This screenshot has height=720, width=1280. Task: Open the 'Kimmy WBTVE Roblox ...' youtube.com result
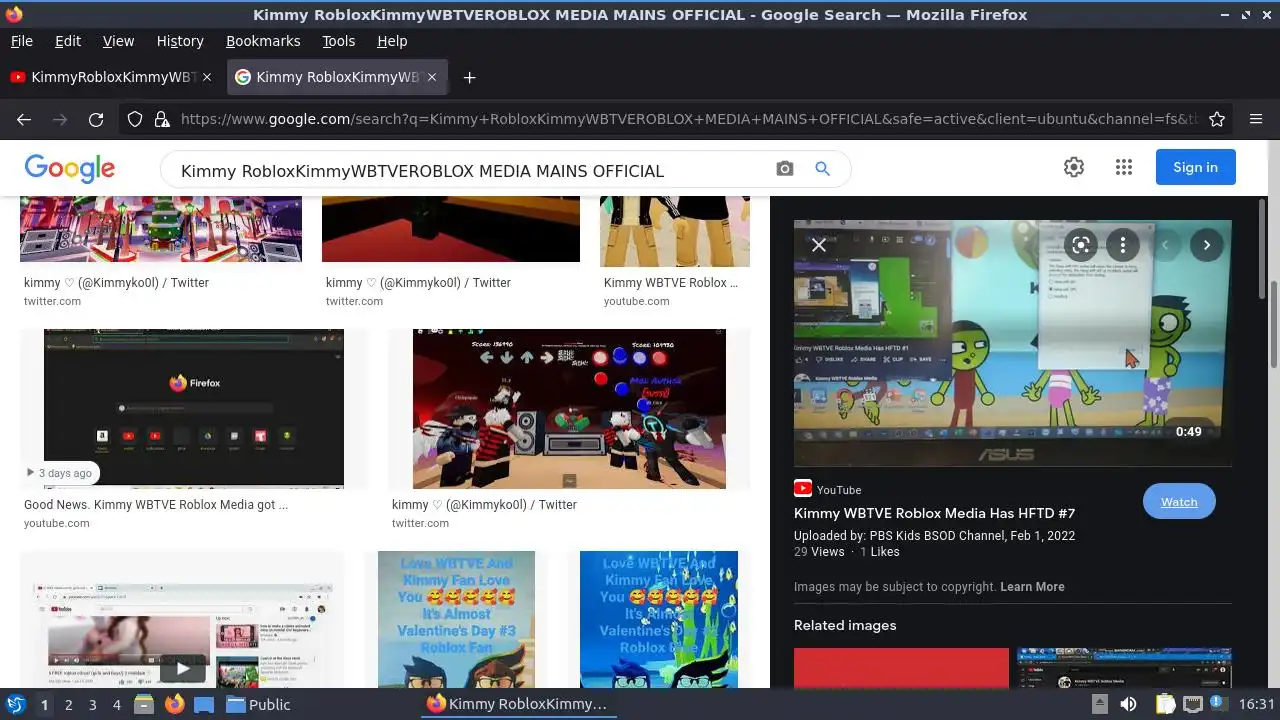point(671,283)
